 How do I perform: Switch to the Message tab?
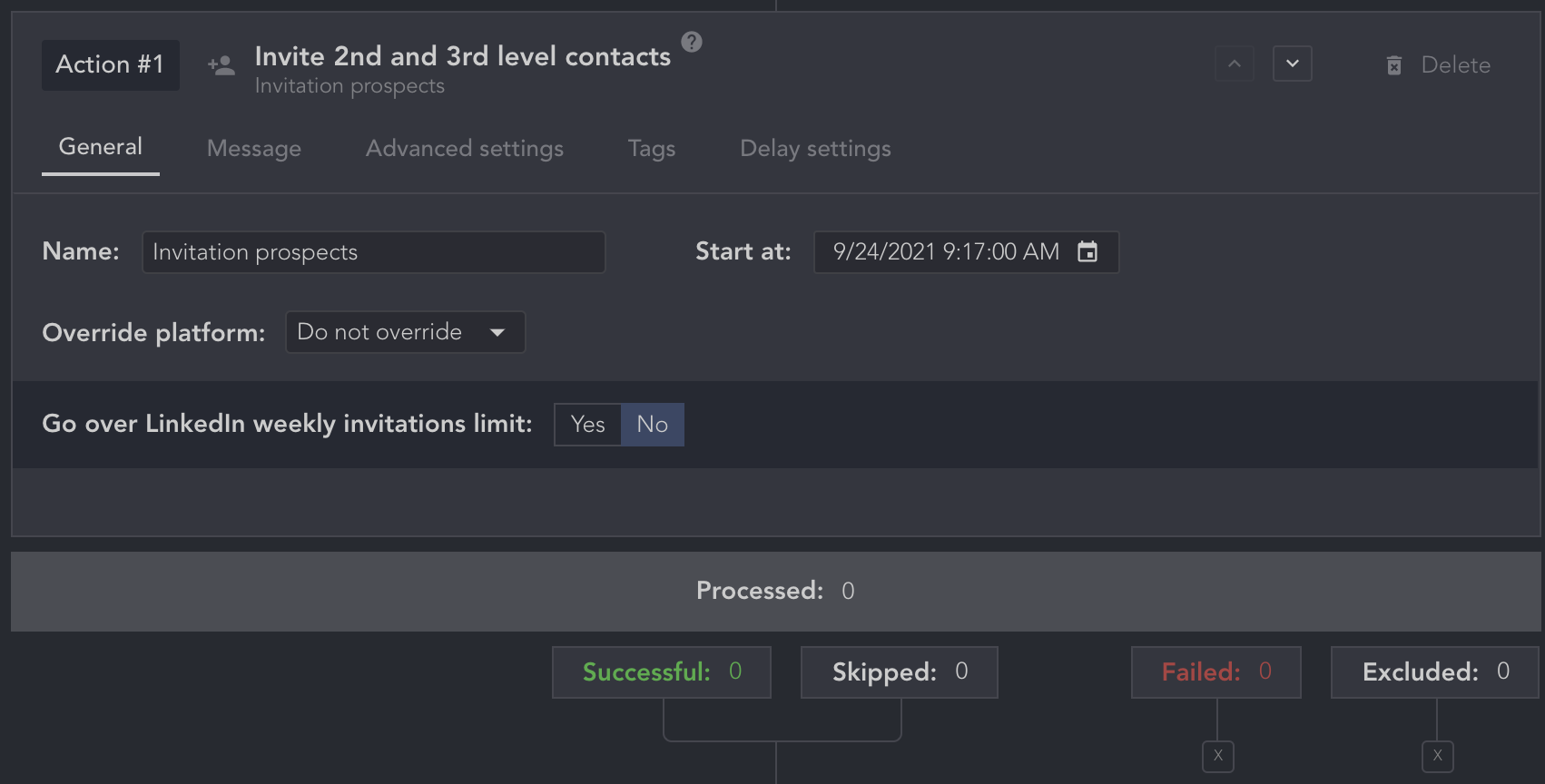click(x=254, y=148)
